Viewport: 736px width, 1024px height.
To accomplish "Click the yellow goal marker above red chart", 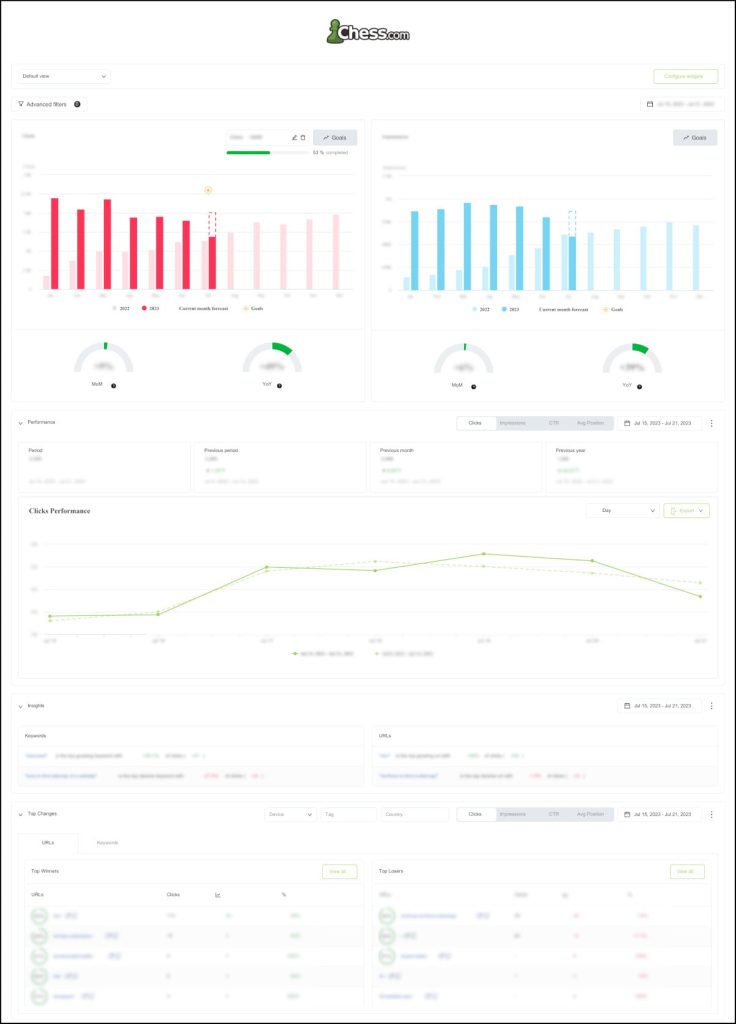I will [x=208, y=190].
